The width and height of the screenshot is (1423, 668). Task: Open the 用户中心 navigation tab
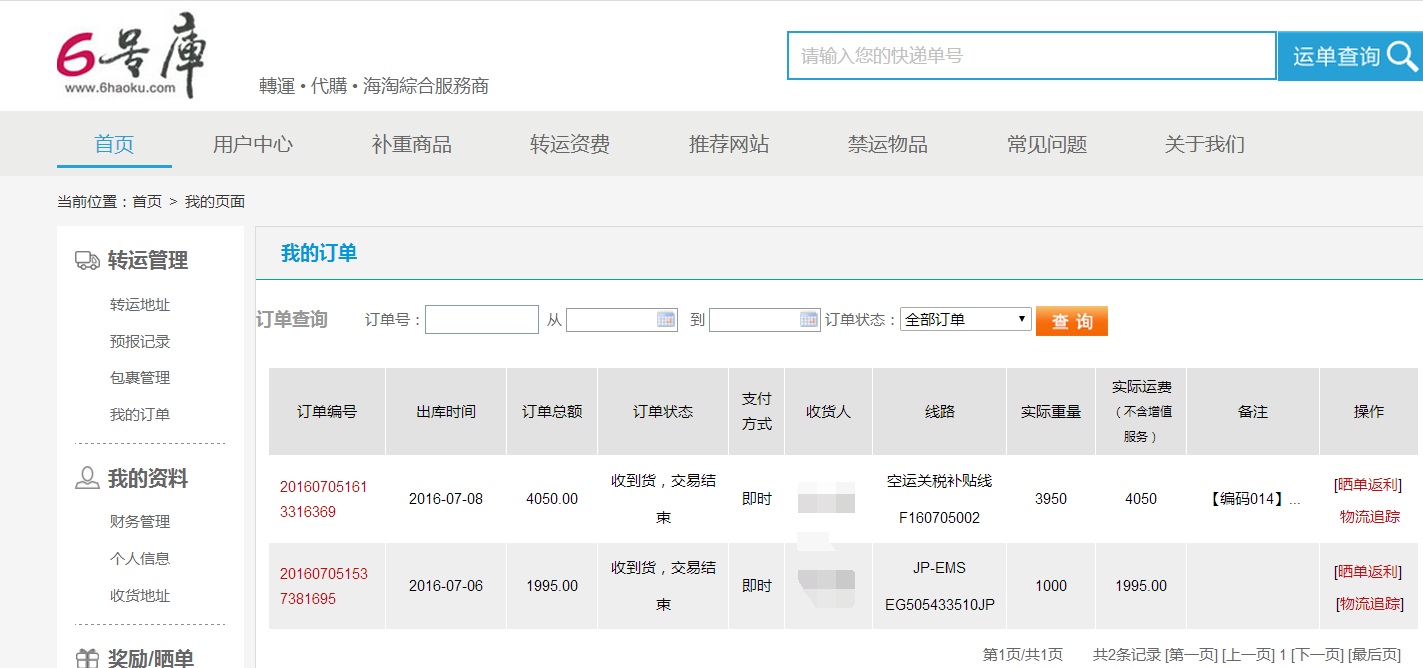coord(252,144)
